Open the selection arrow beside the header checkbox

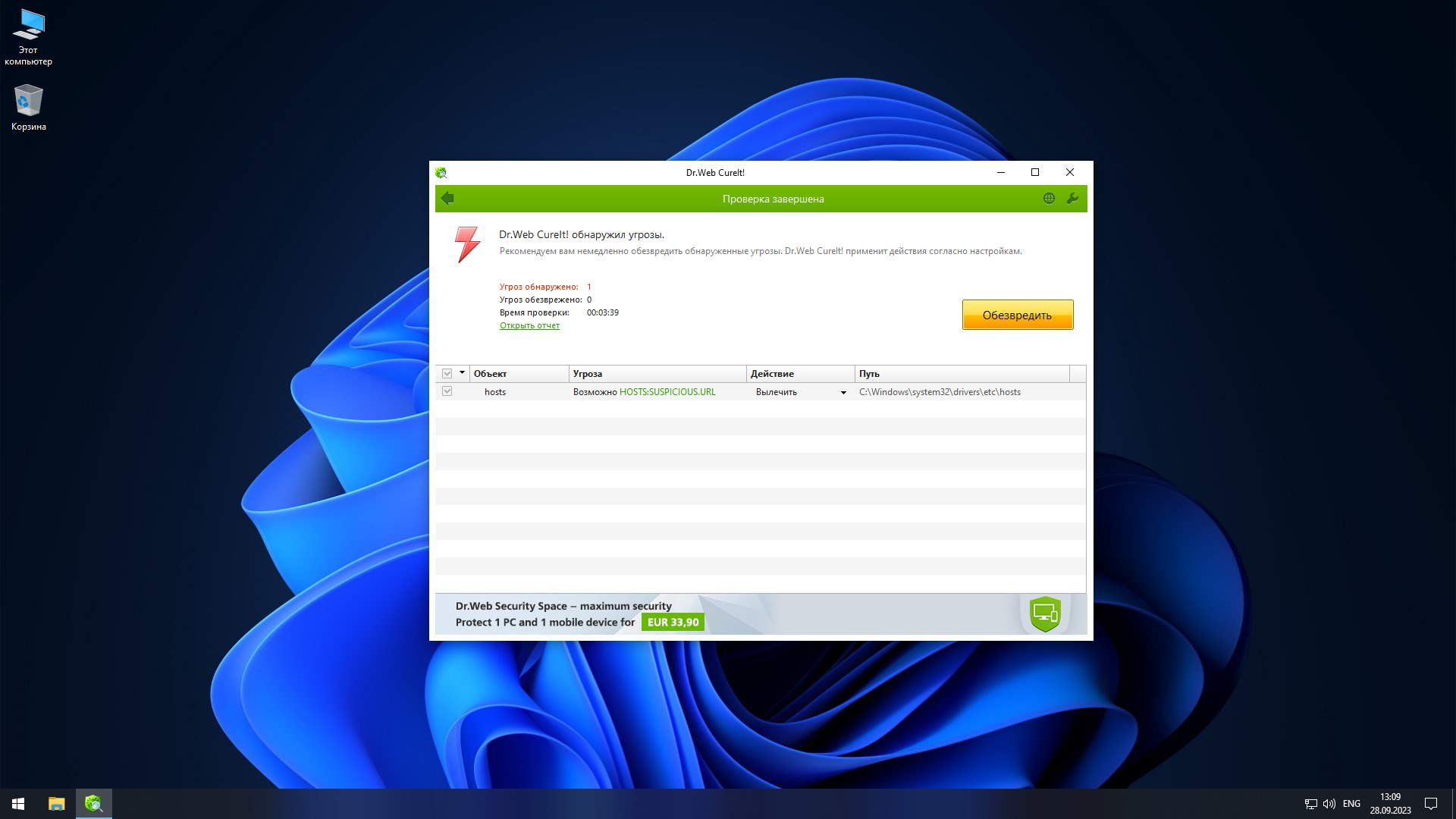tap(462, 372)
